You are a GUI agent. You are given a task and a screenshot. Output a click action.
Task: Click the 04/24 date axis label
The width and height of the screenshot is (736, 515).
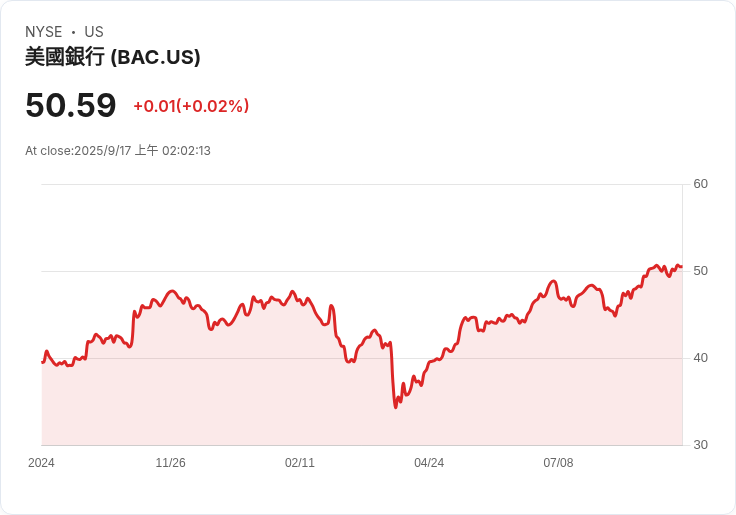coord(429,463)
